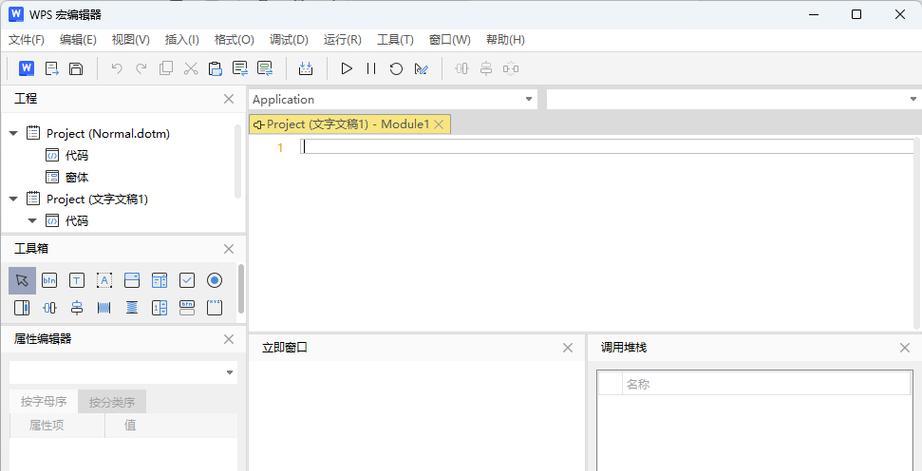Select the 'btn' button control in toolbox
Viewport: 922px width, 471px height.
(49, 280)
